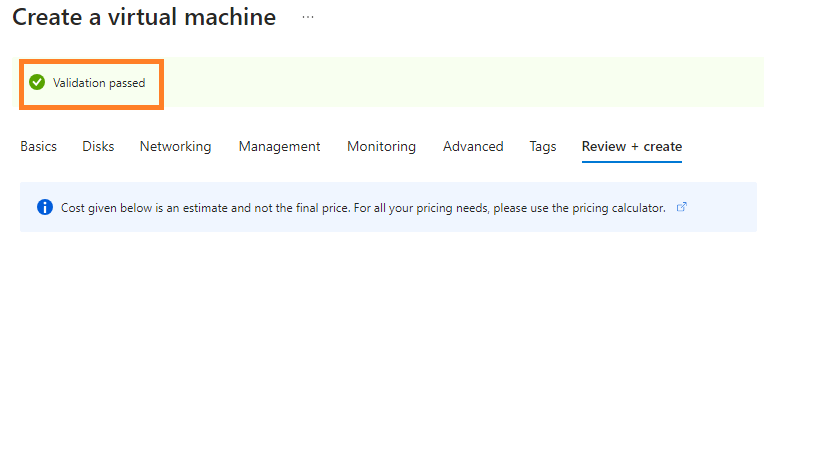Open the ellipsis menu beside the page title
This screenshot has width=819, height=460.
click(308, 17)
